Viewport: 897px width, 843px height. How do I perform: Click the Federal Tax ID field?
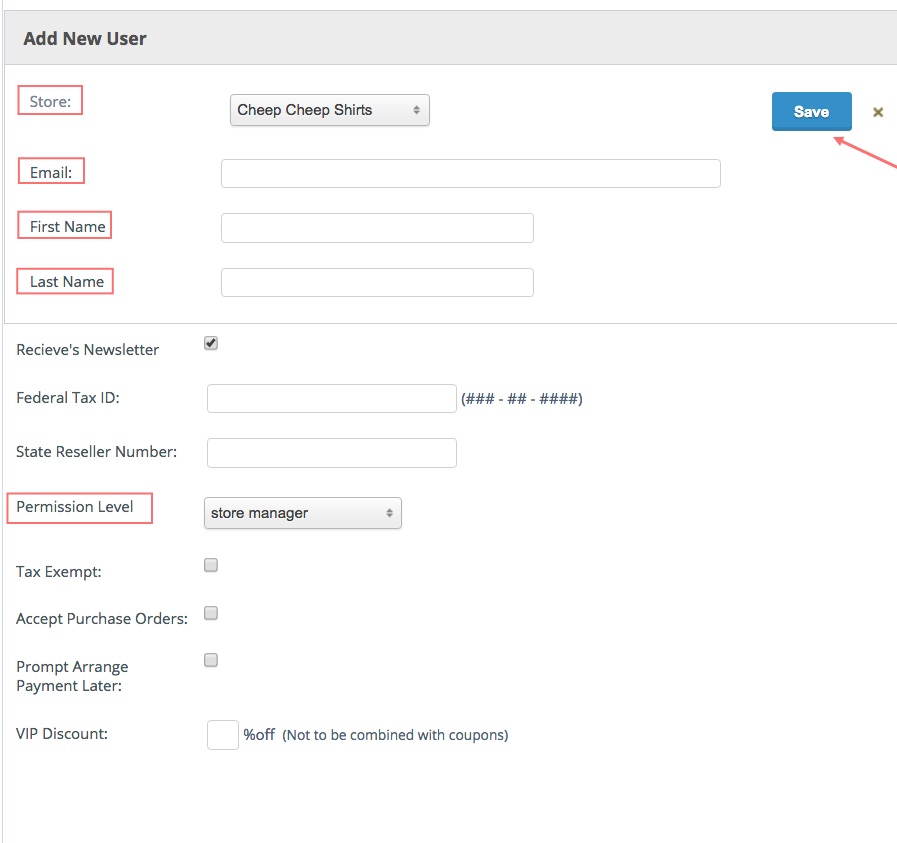point(331,398)
